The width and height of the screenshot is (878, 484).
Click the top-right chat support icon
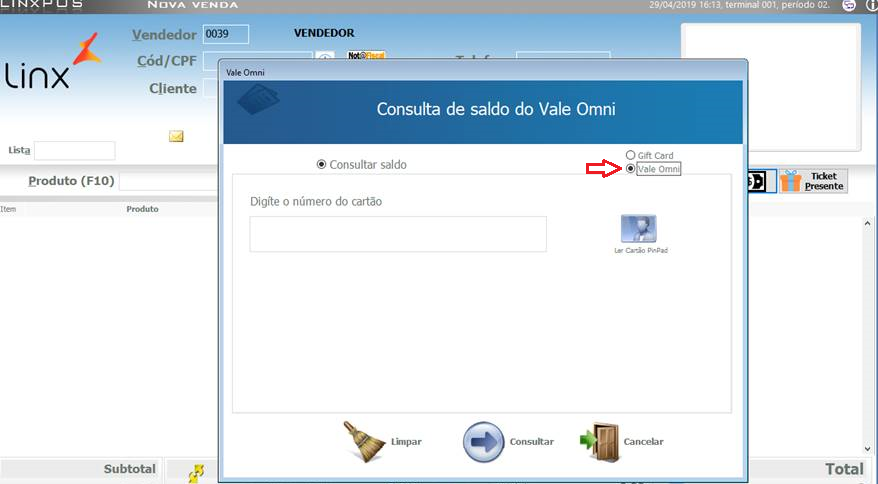click(849, 5)
